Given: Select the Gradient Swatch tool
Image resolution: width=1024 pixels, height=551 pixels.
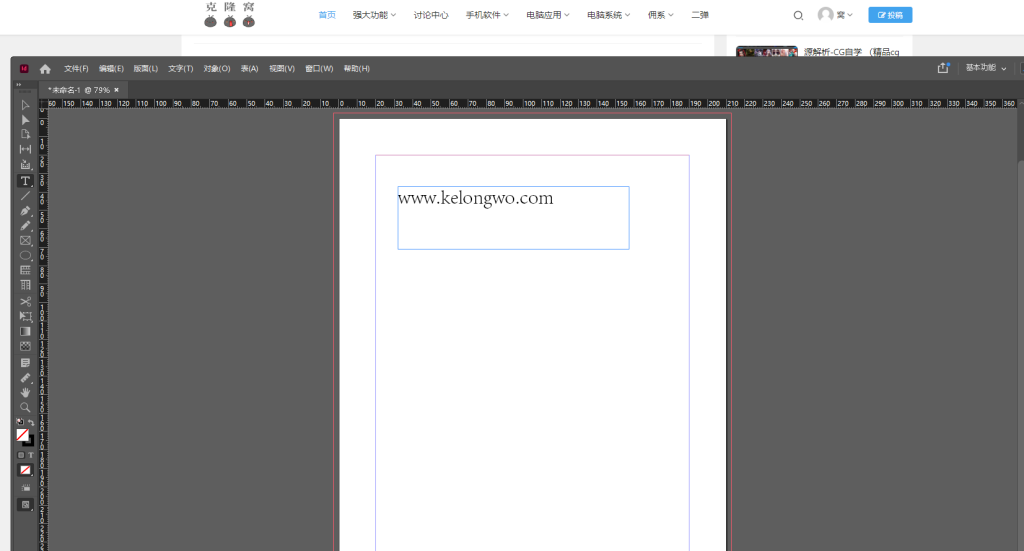Looking at the screenshot, I should point(25,332).
